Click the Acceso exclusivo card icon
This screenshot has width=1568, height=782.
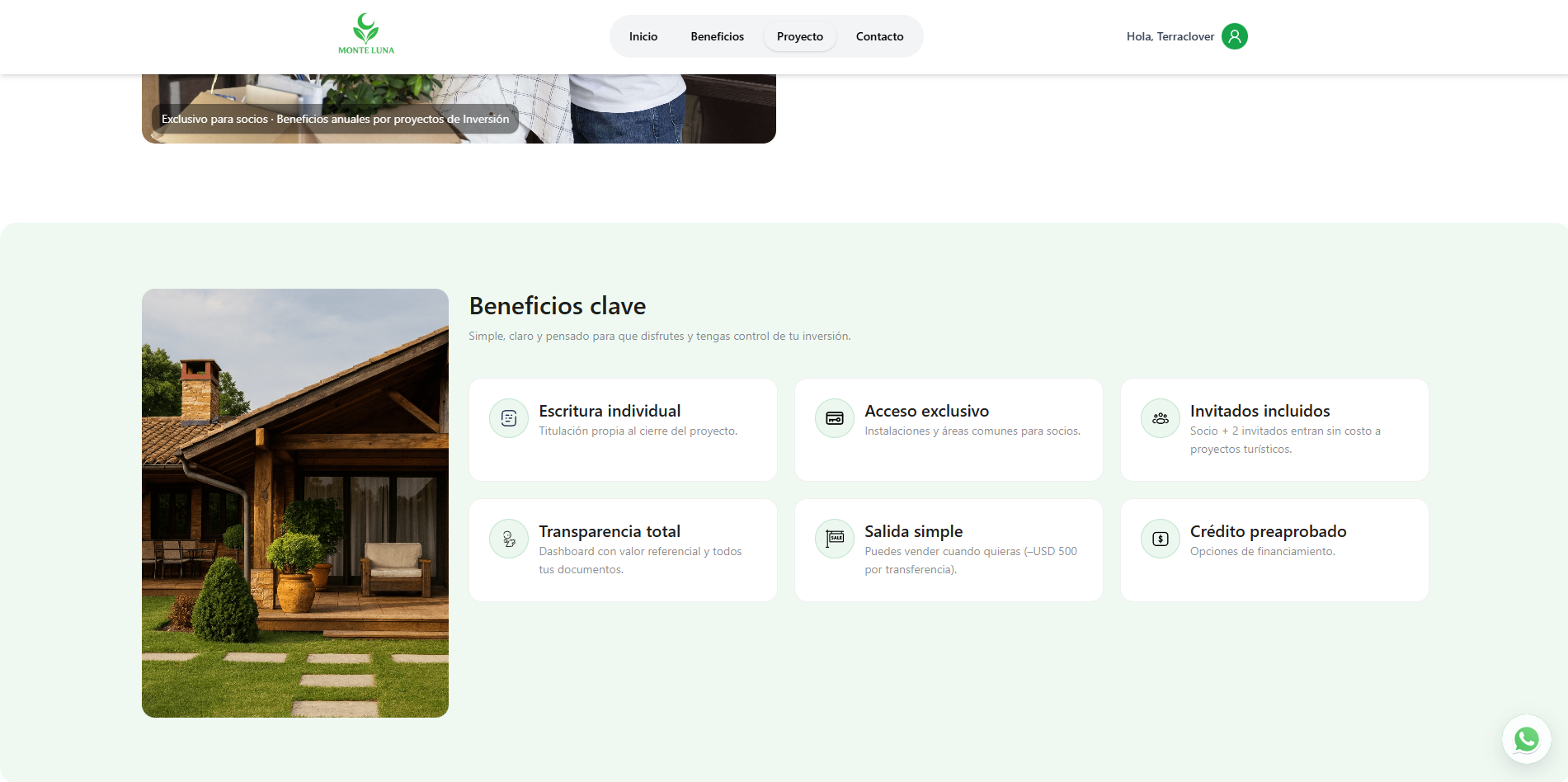click(x=835, y=418)
